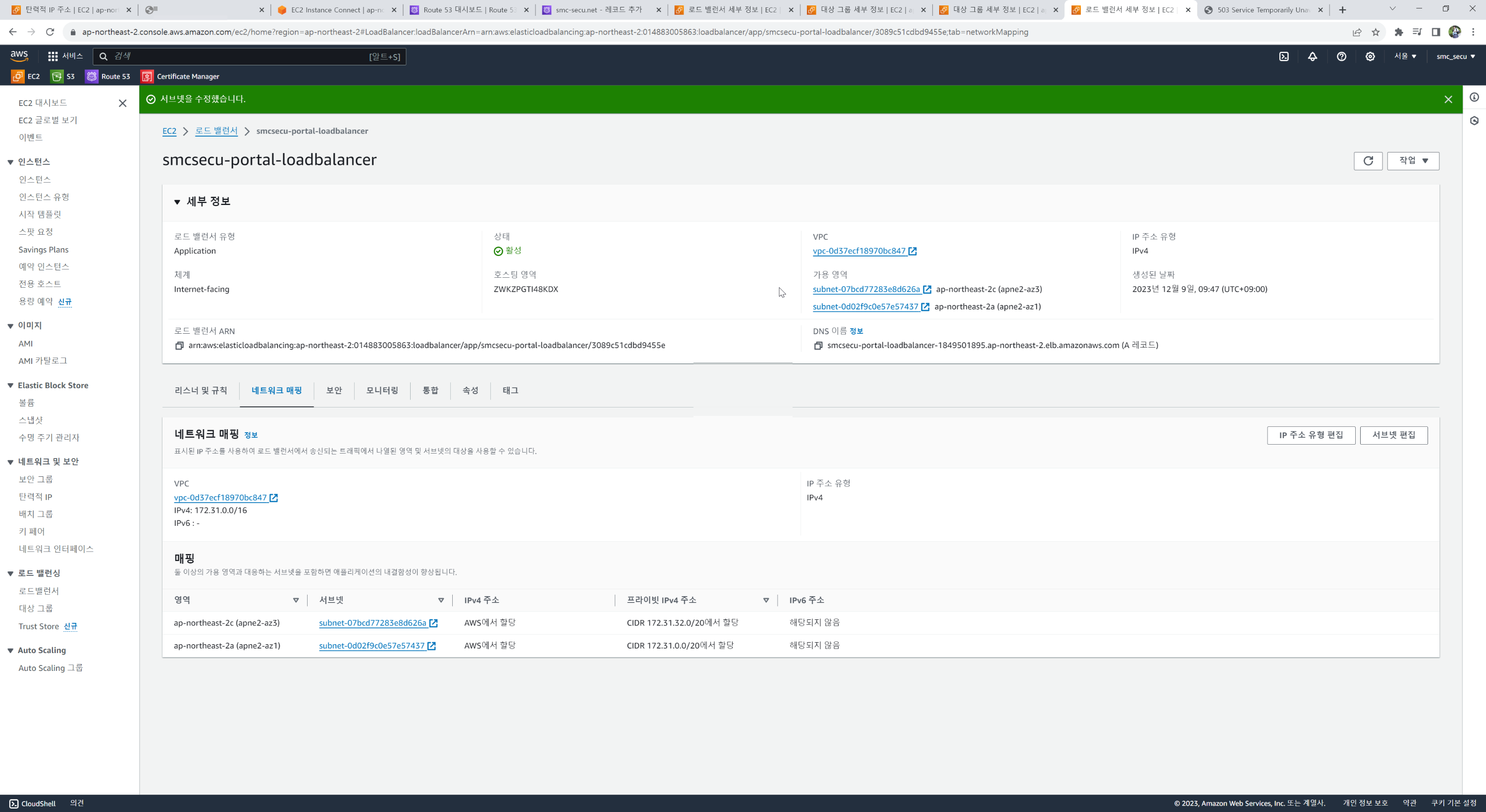Open Route 53 shortcut in favorites bar
Image resolution: width=1486 pixels, height=812 pixels.
coord(108,76)
